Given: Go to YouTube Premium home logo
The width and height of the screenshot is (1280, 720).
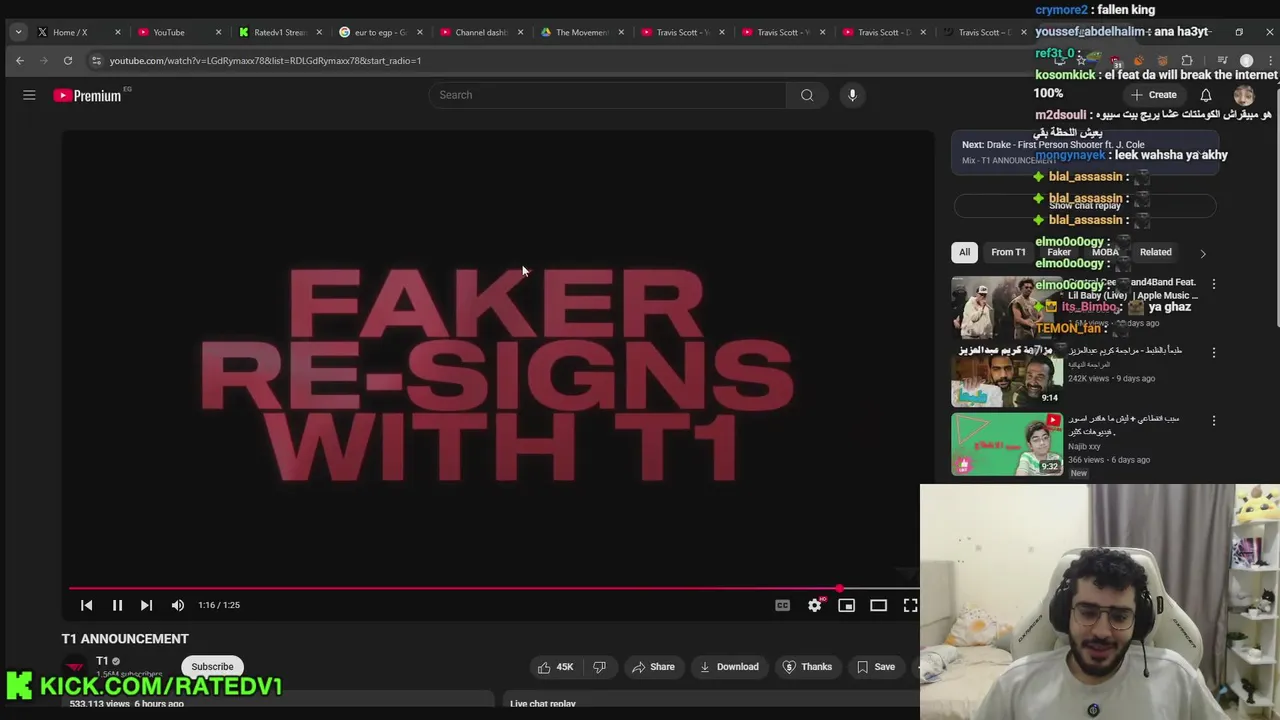Looking at the screenshot, I should pyautogui.click(x=88, y=95).
